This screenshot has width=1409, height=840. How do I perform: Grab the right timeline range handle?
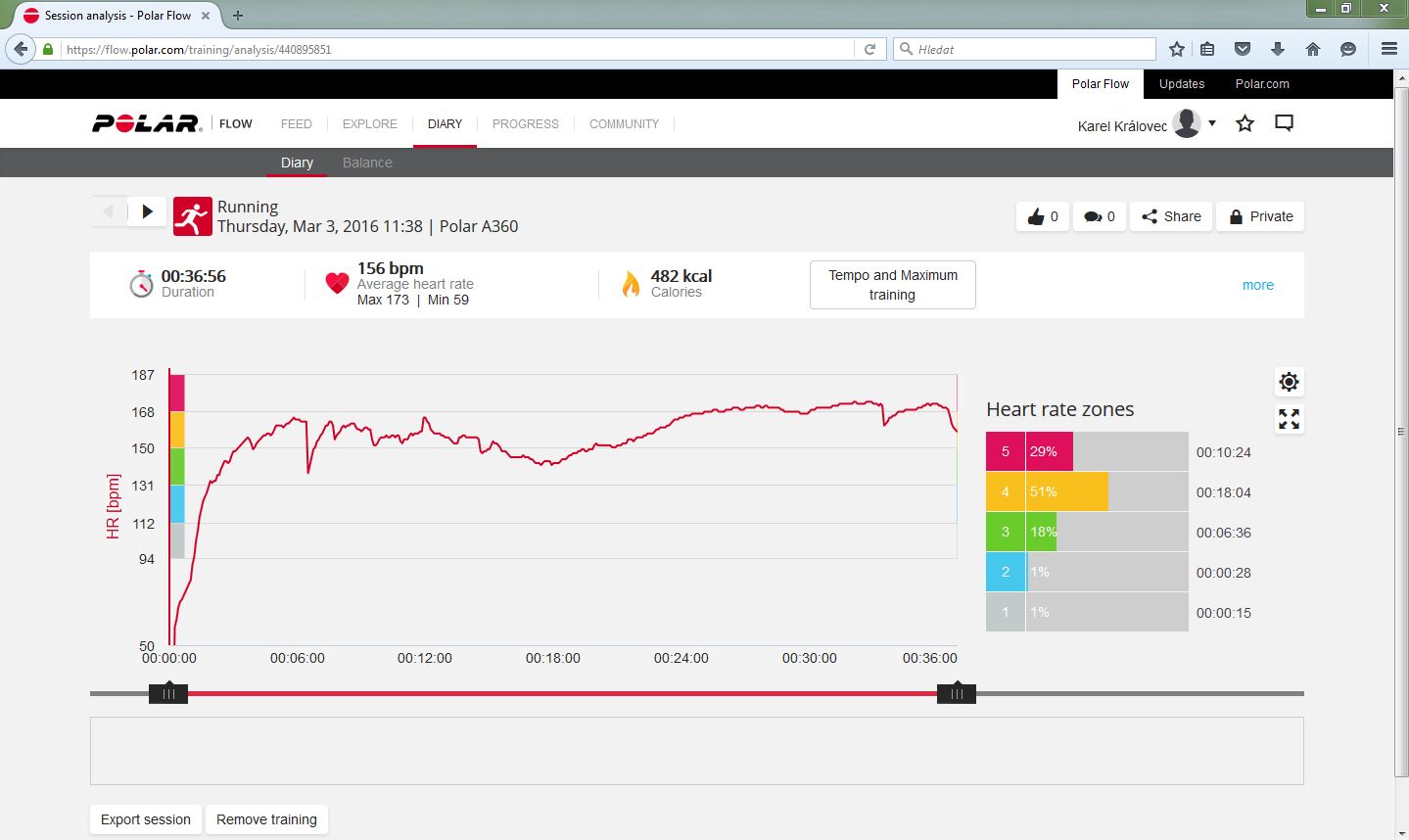coord(957,693)
